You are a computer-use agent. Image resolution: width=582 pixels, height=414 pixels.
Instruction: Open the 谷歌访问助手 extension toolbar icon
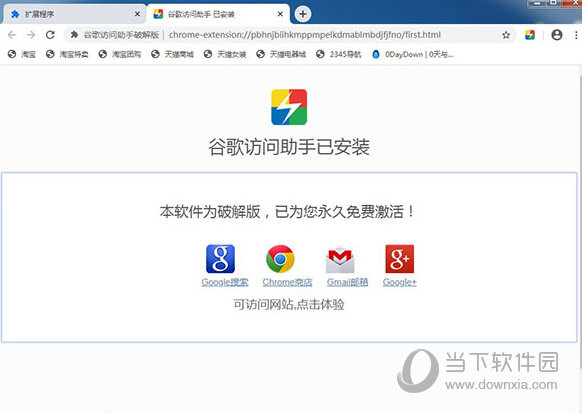pyautogui.click(x=530, y=35)
